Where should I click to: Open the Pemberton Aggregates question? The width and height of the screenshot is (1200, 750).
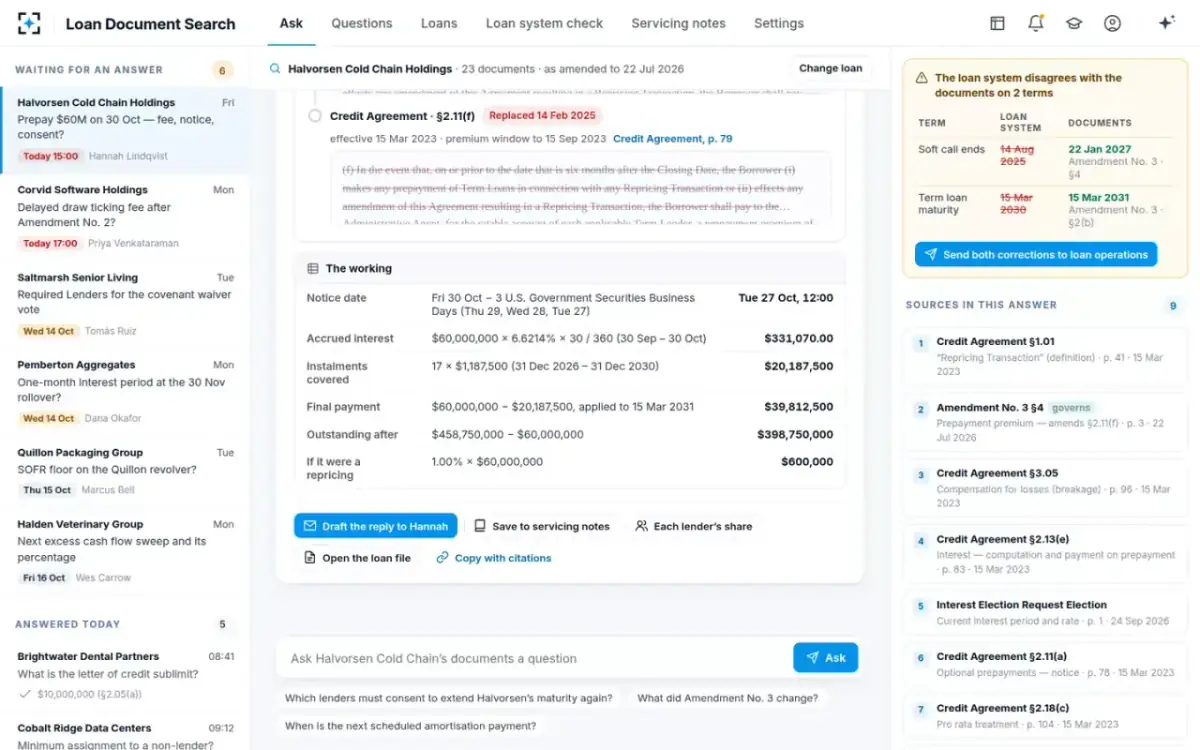(x=125, y=391)
